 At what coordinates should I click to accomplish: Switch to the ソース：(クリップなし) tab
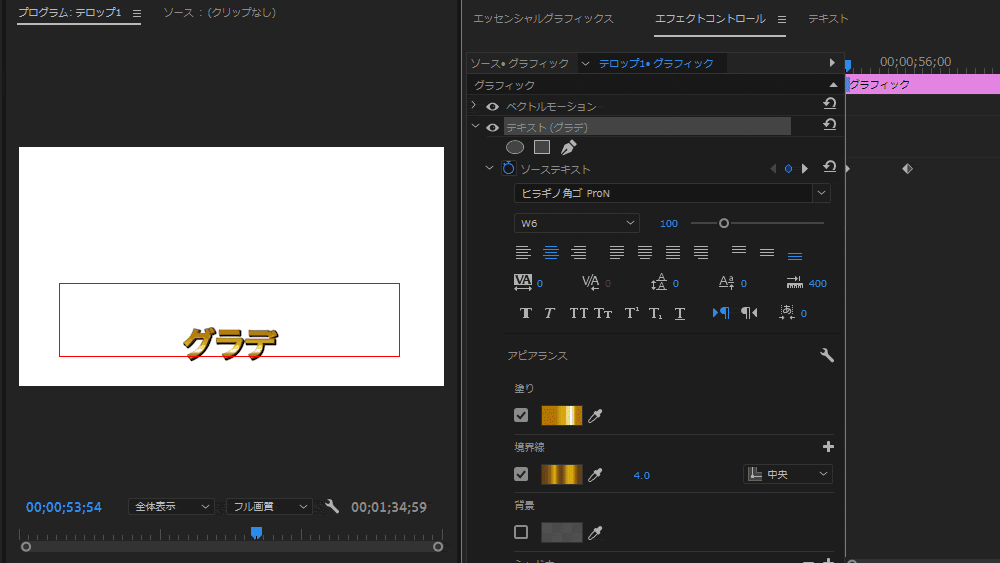219,12
